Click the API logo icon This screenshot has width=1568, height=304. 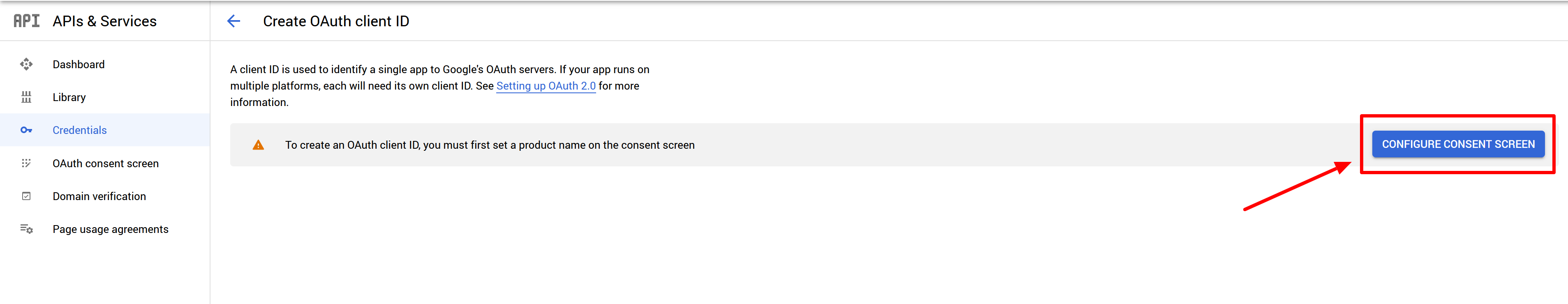coord(26,21)
